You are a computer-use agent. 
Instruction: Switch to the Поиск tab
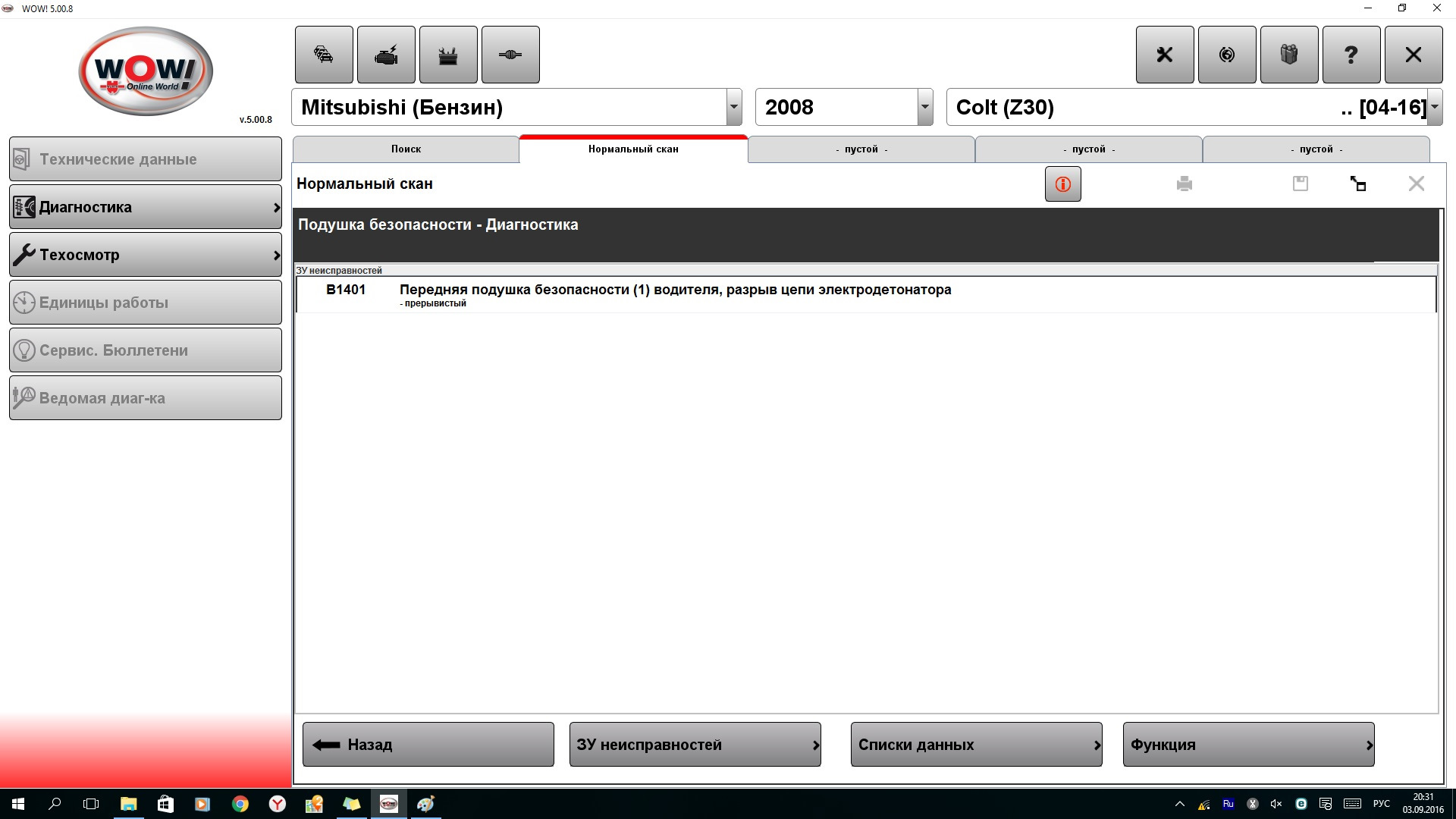pyautogui.click(x=406, y=149)
